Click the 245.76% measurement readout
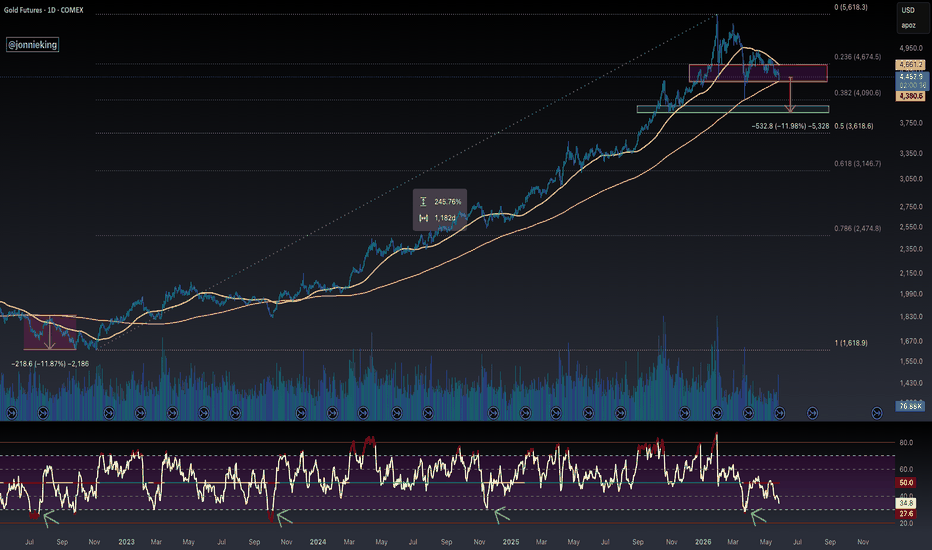The height and width of the screenshot is (550, 932). [x=447, y=202]
